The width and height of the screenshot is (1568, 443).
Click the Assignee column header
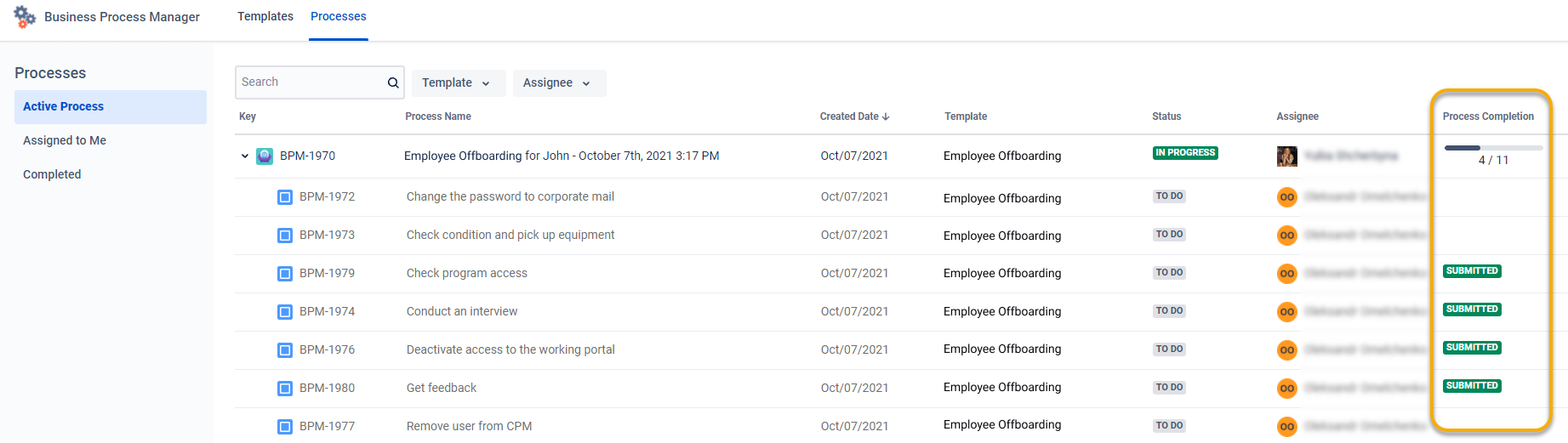[1297, 116]
